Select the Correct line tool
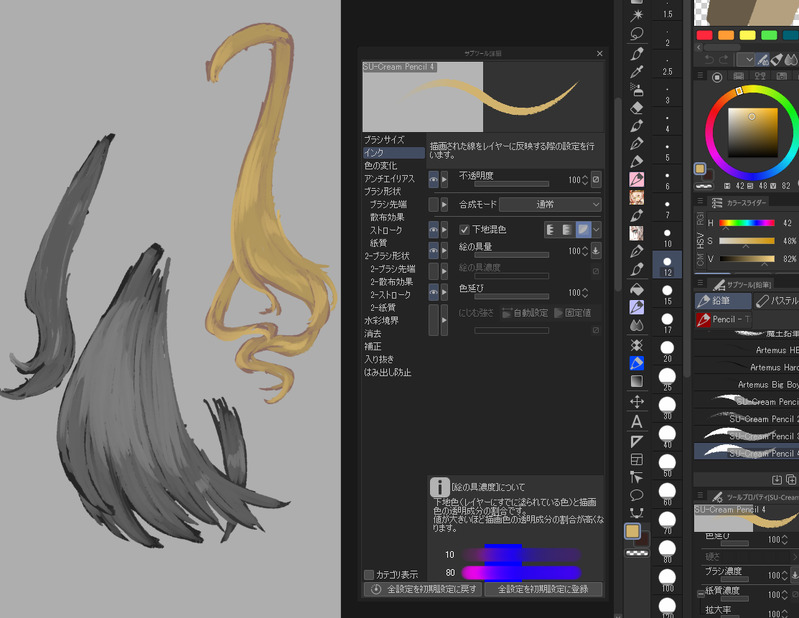 point(636,513)
